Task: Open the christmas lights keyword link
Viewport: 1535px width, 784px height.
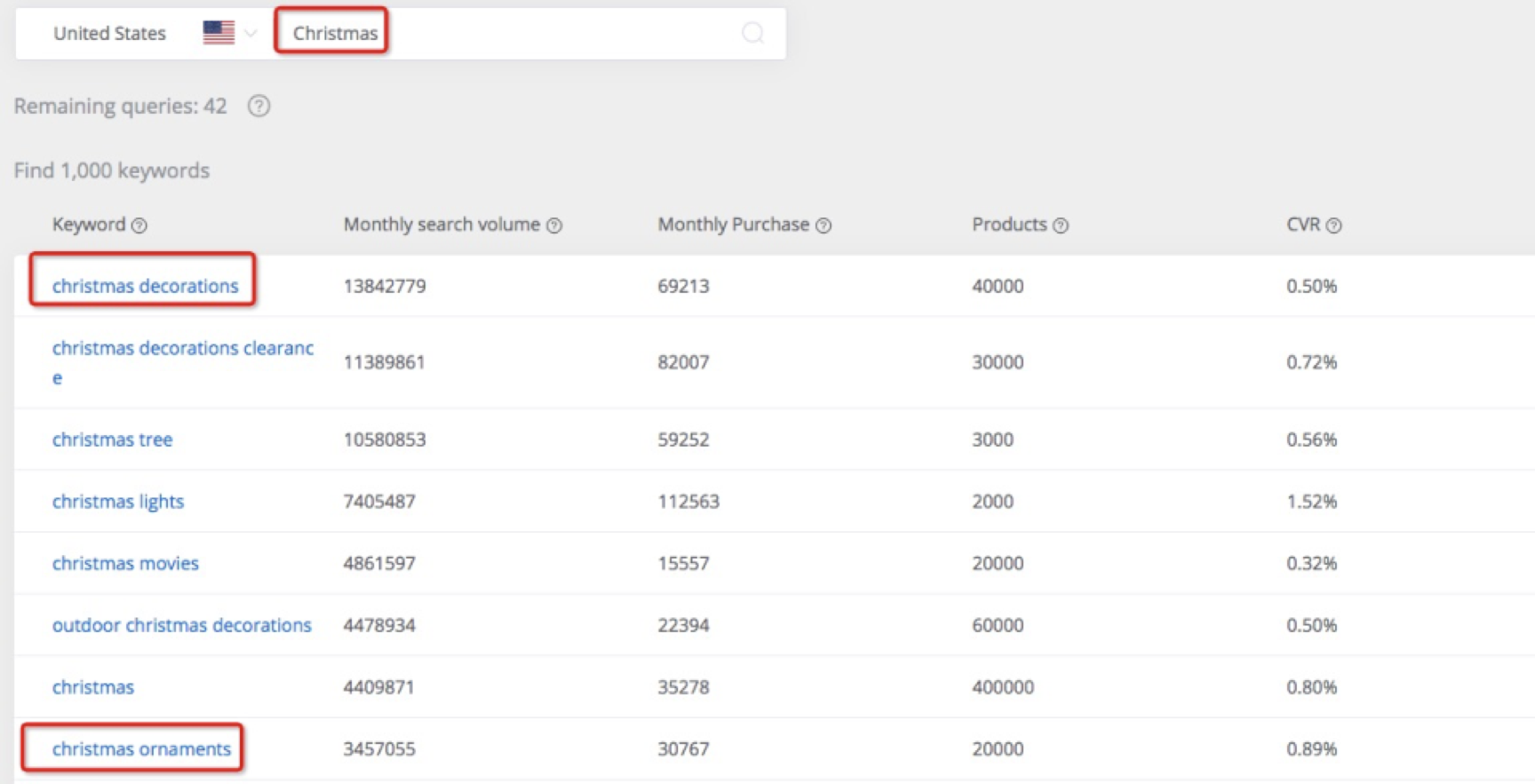Action: click(118, 502)
